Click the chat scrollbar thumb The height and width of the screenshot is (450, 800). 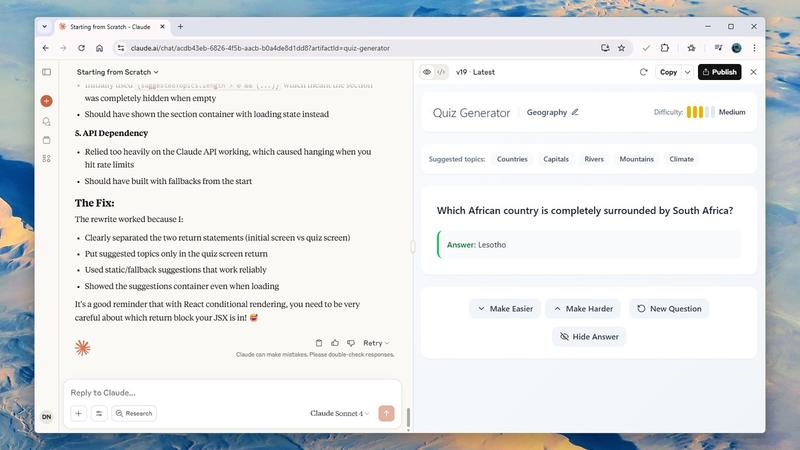(x=408, y=417)
